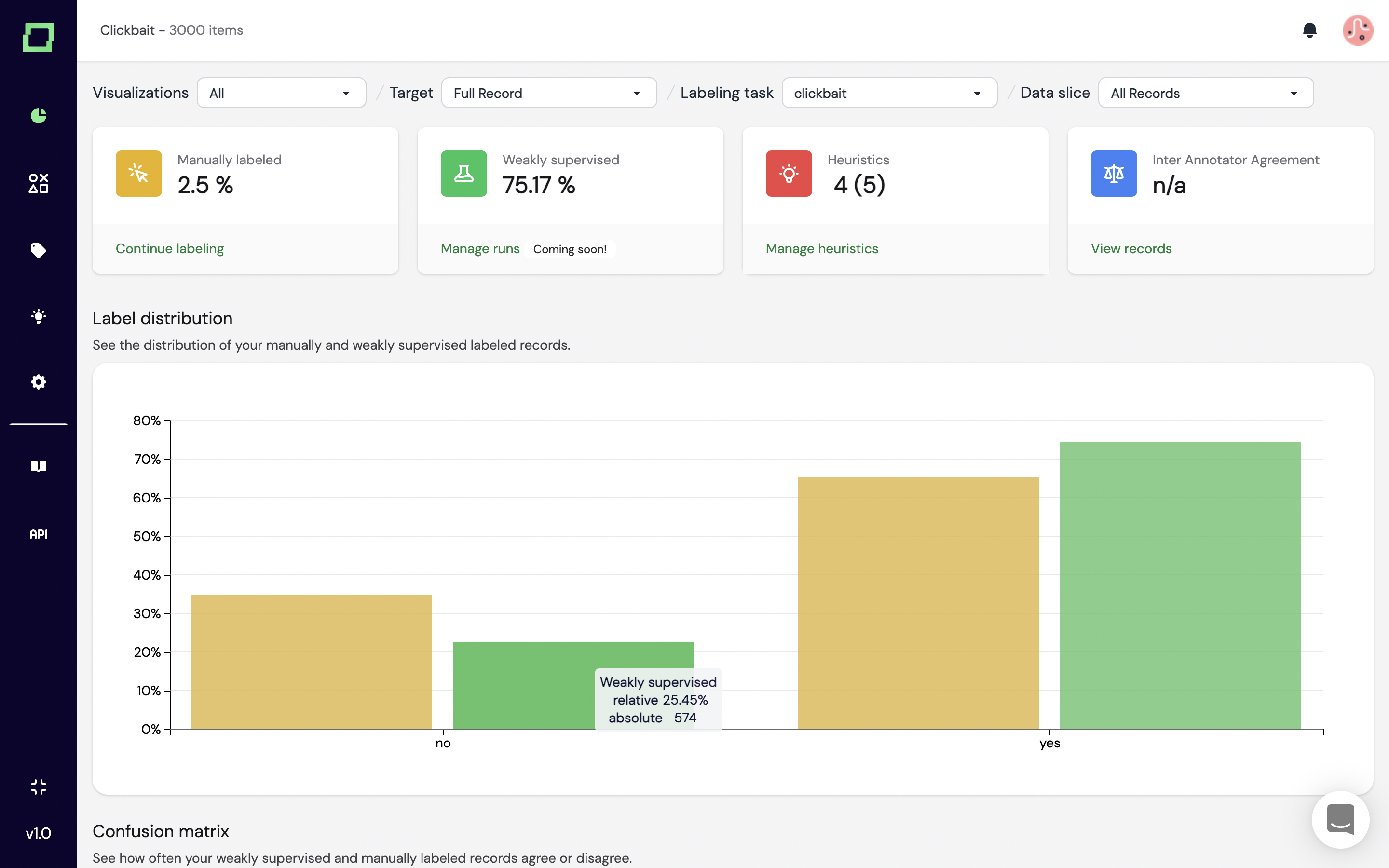Image resolution: width=1389 pixels, height=868 pixels.
Task: Open the overview pie chart icon in sidebar
Action: tap(39, 115)
